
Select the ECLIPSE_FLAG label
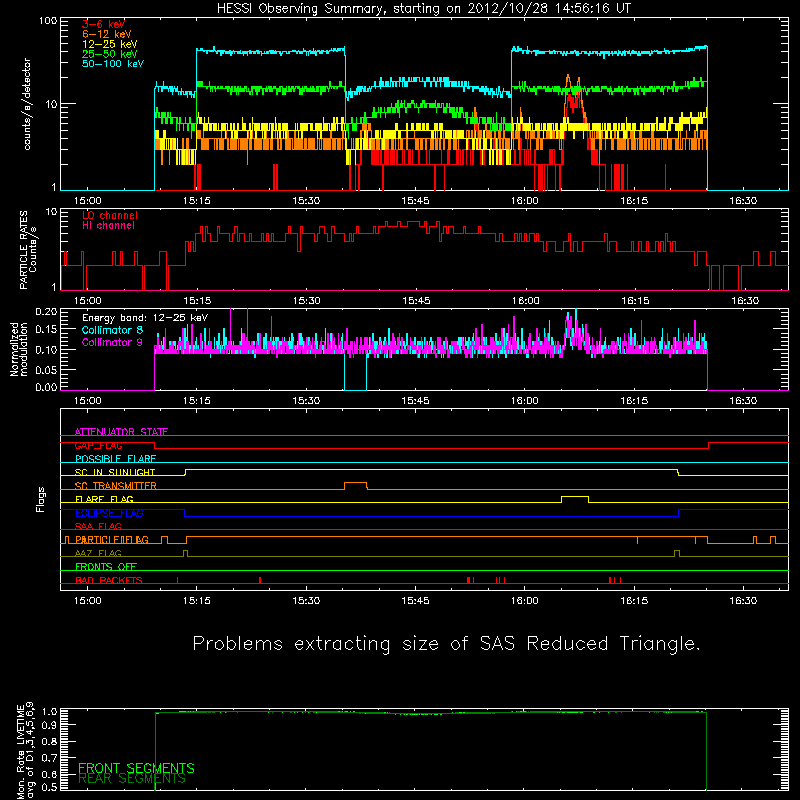(x=109, y=513)
